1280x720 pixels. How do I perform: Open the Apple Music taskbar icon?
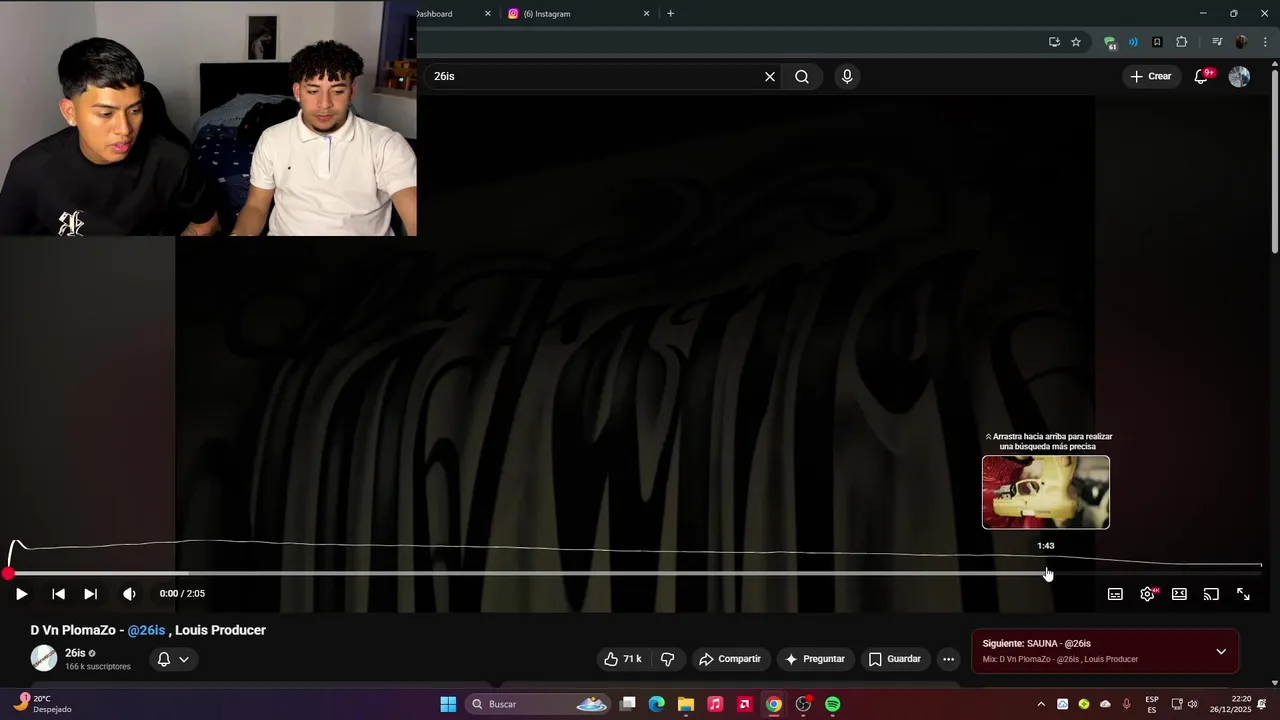(x=715, y=704)
